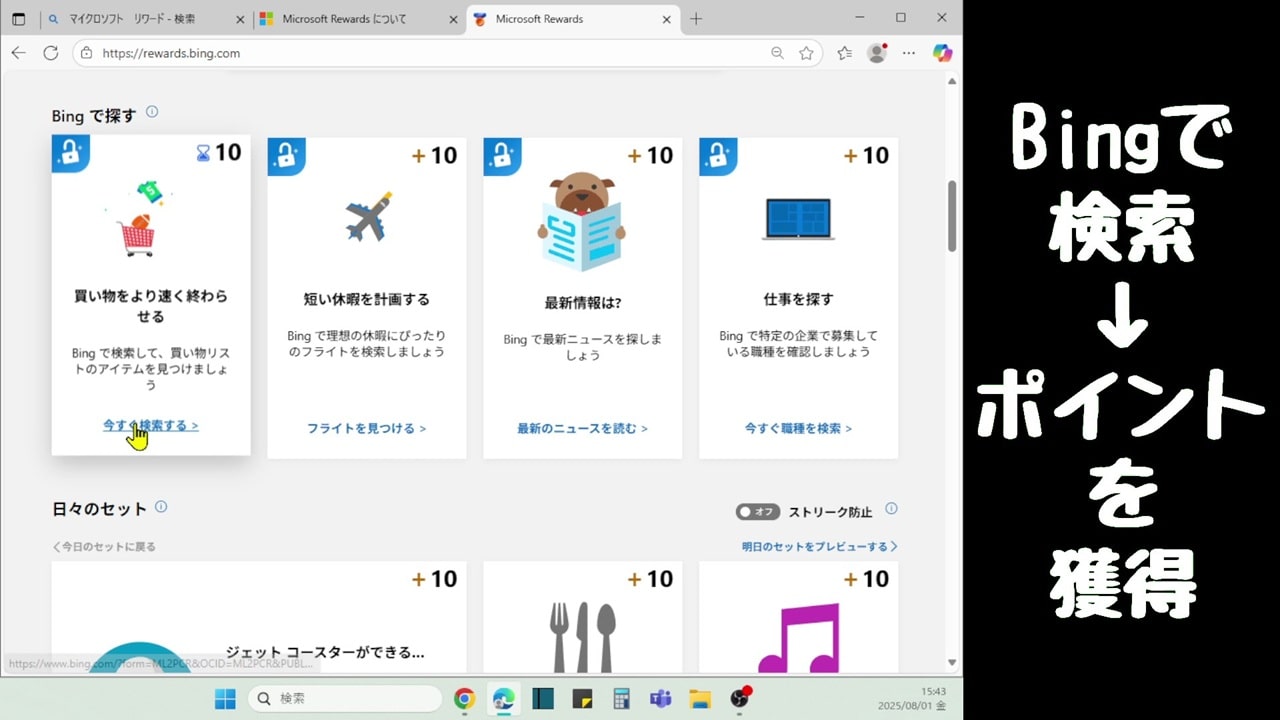
Task: Open Google Chrome from taskbar
Action: pos(464,698)
